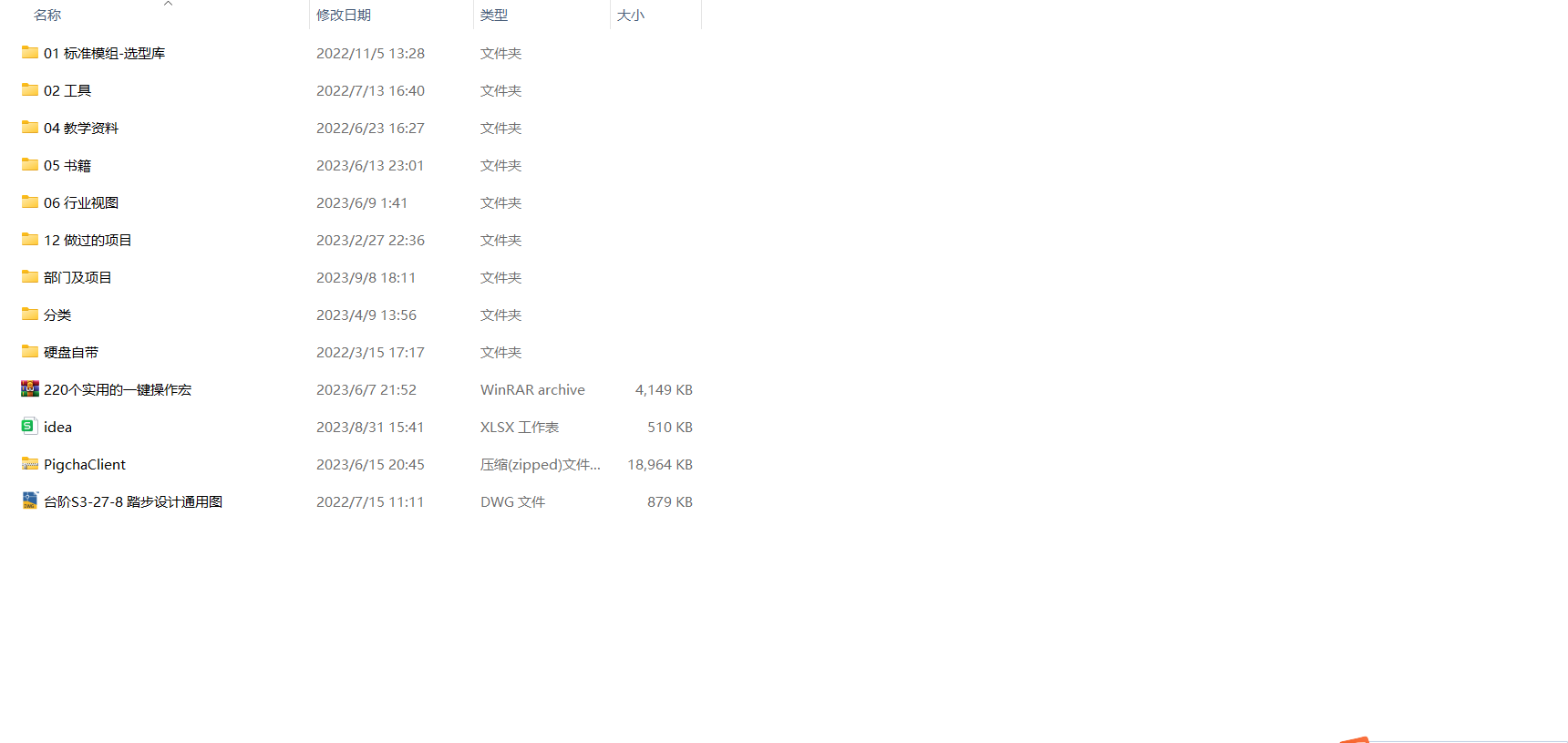The height and width of the screenshot is (743, 1568).
Task: Click the date 2022/7/13 16:40
Action: 370,91
